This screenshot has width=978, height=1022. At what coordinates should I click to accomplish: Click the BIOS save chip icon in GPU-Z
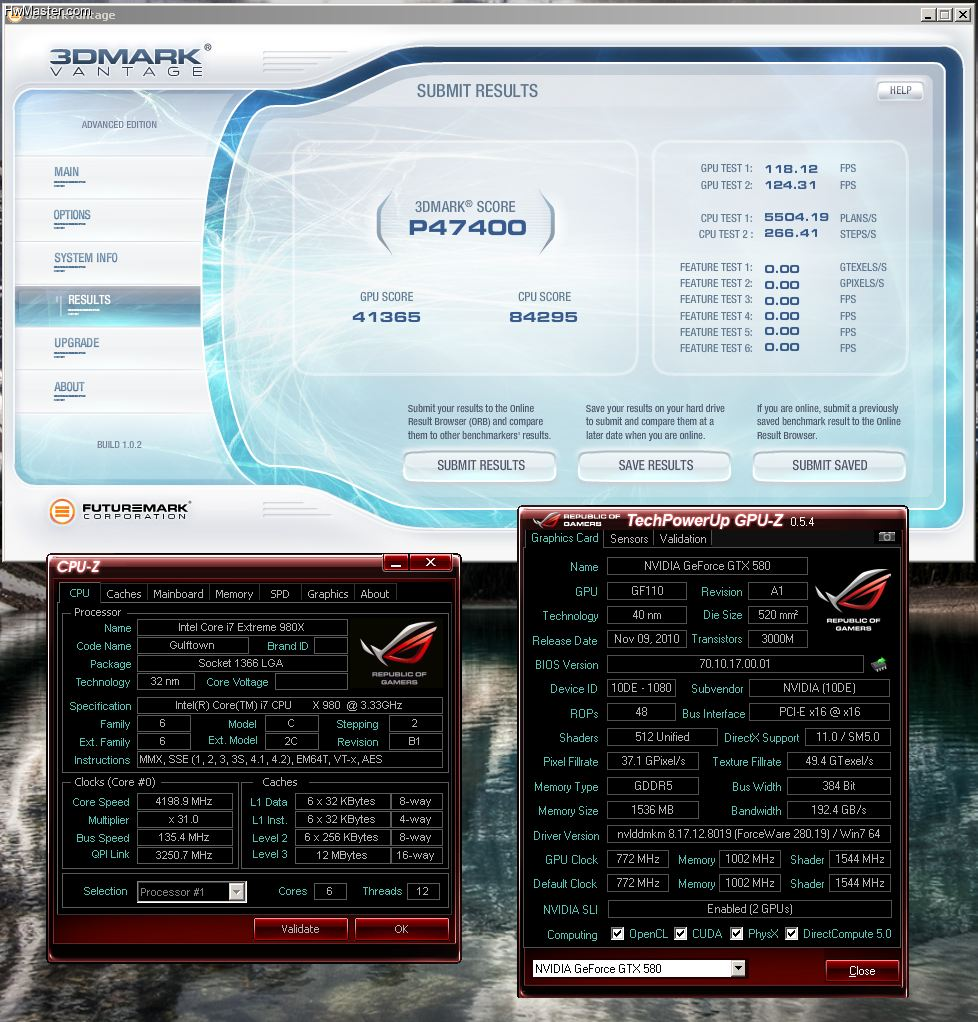(x=879, y=664)
